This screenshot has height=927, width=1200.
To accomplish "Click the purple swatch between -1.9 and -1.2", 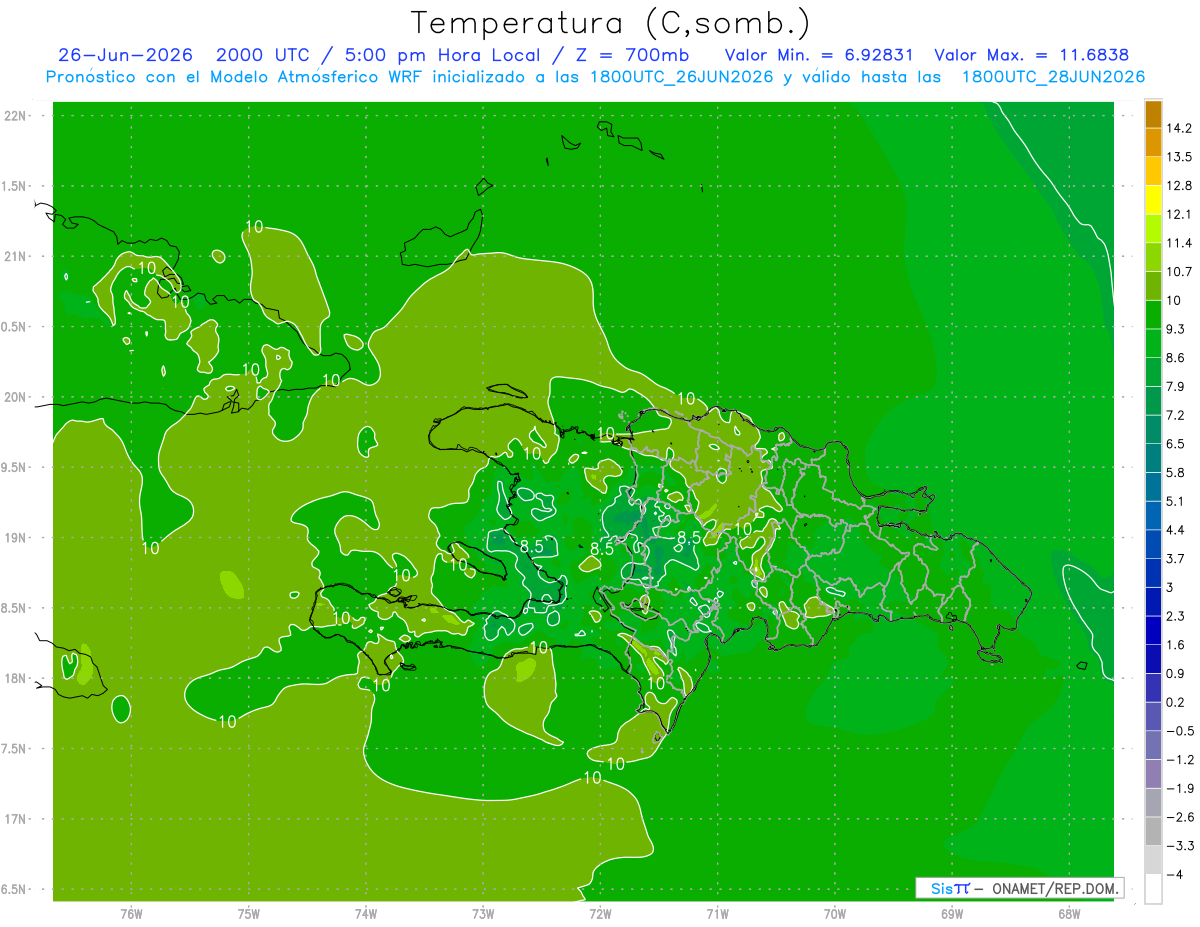I will click(1153, 773).
